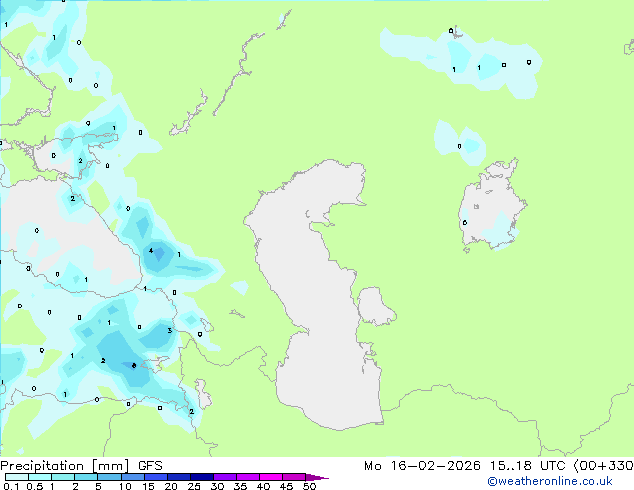Click the '15..18 UTC' time range text
The image size is (634, 490).
(x=527, y=466)
